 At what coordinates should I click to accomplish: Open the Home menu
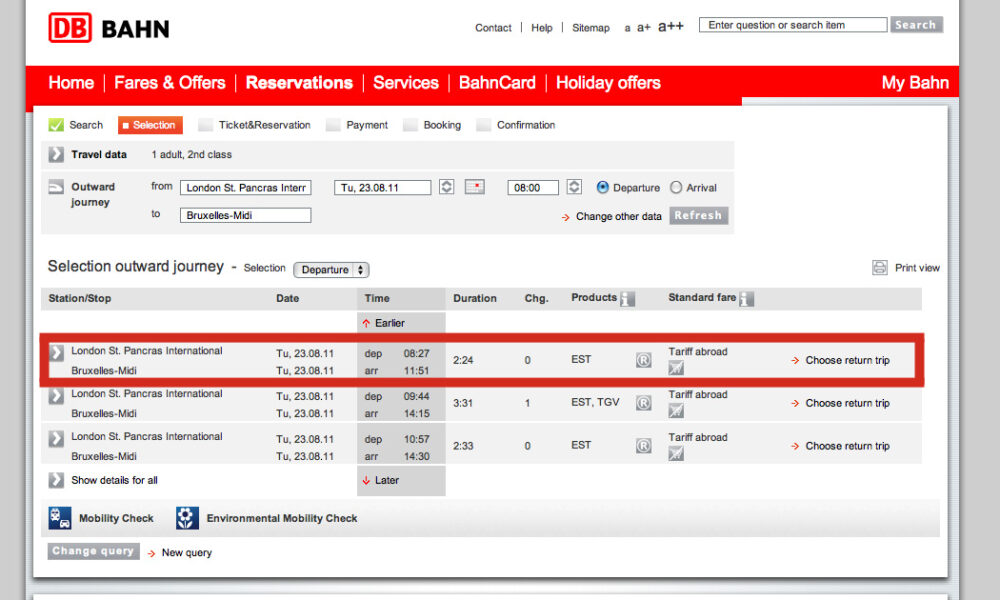click(x=71, y=83)
